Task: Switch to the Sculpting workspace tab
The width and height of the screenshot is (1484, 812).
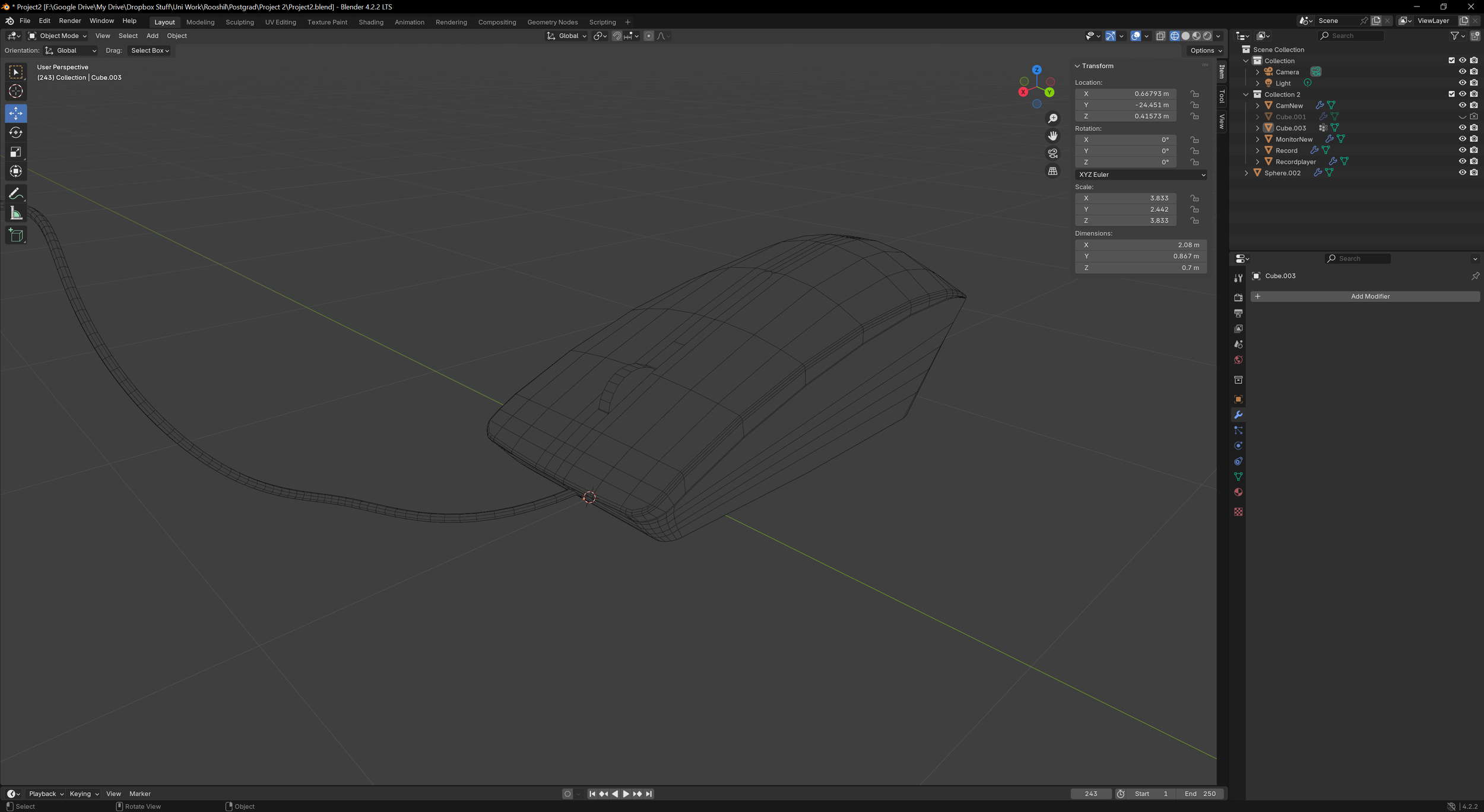Action: (239, 23)
